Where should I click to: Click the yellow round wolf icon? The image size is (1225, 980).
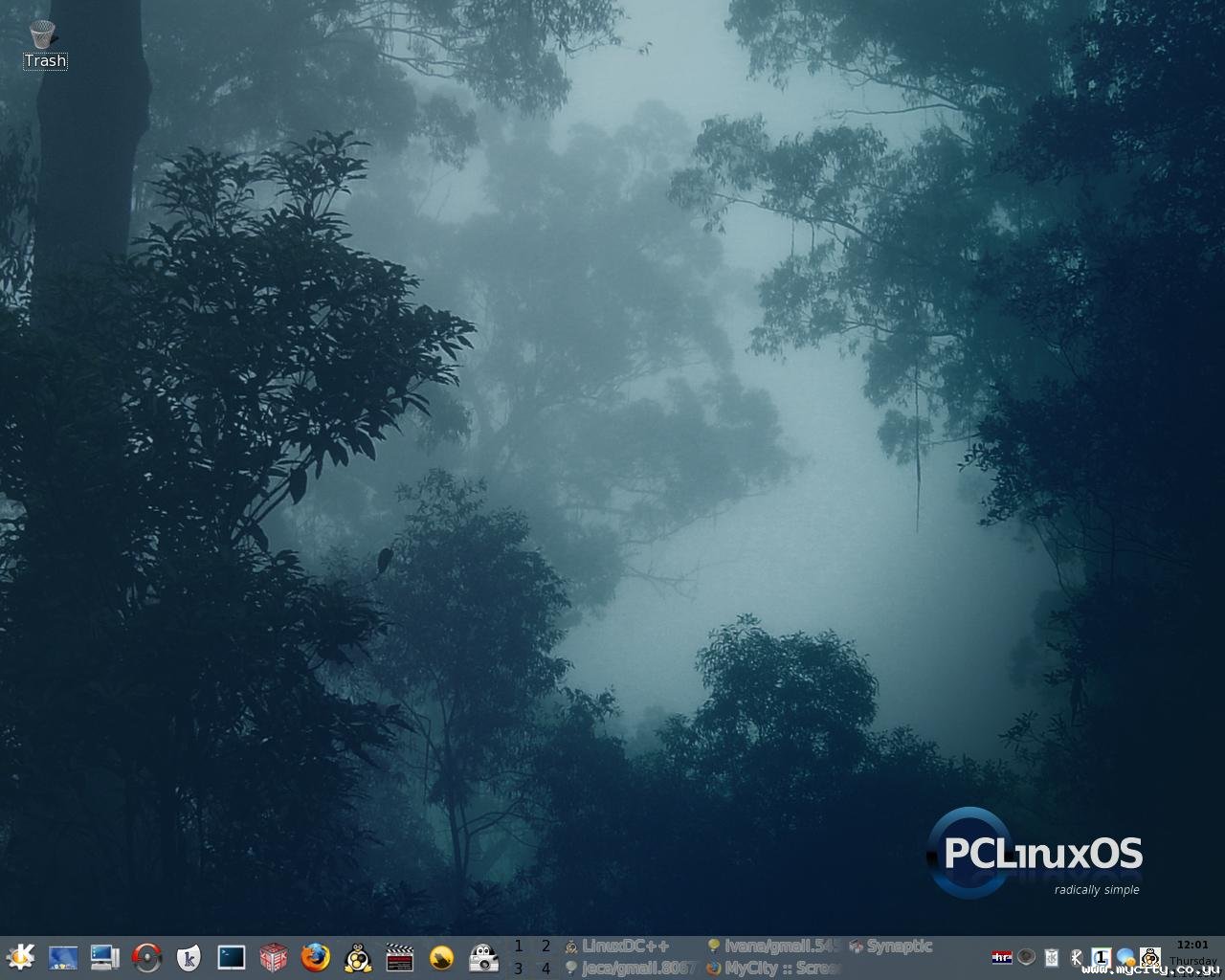pyautogui.click(x=441, y=957)
